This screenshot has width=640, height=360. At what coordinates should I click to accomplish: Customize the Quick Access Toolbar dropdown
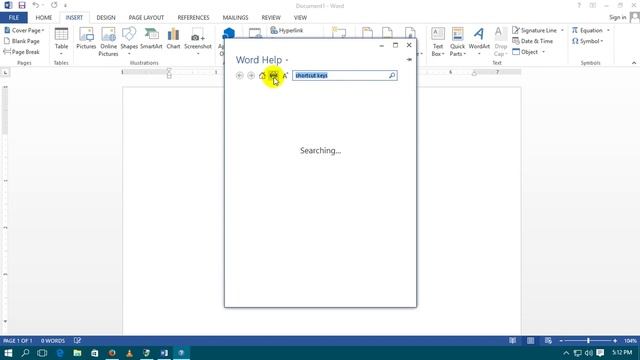(x=65, y=6)
